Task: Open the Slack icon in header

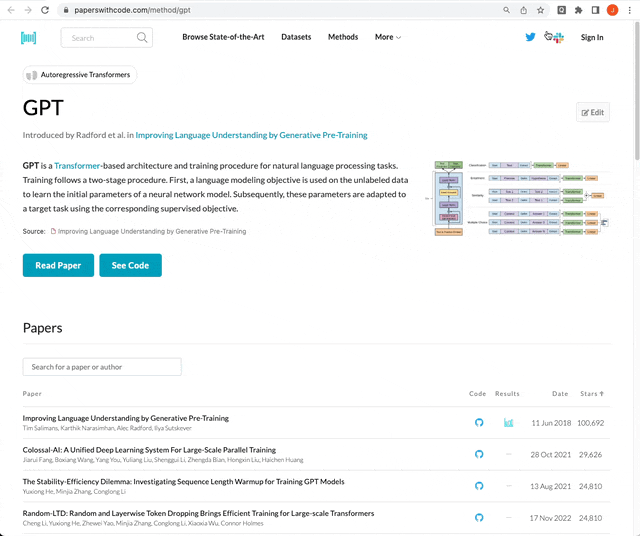Action: 558,38
